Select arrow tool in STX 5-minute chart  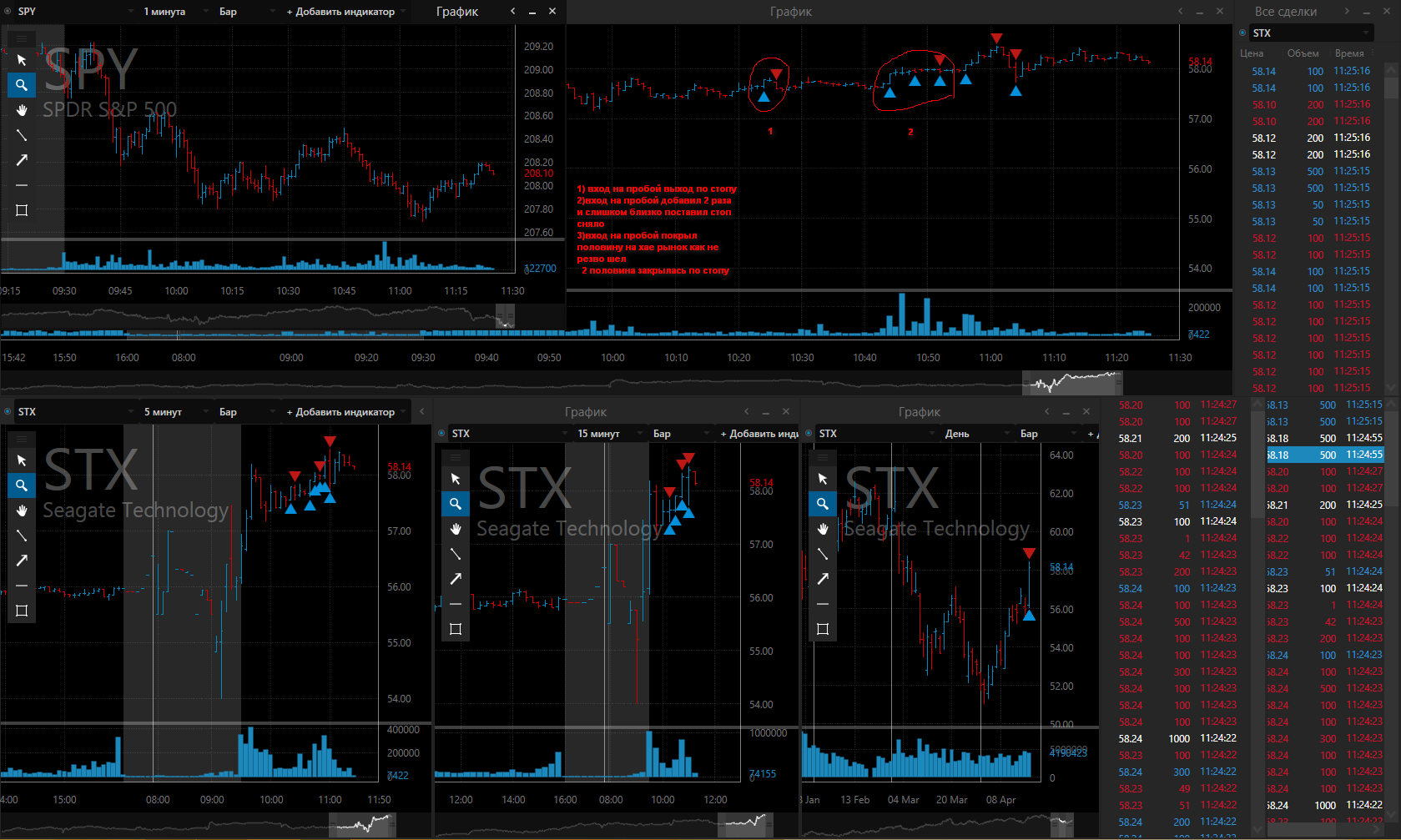(22, 561)
